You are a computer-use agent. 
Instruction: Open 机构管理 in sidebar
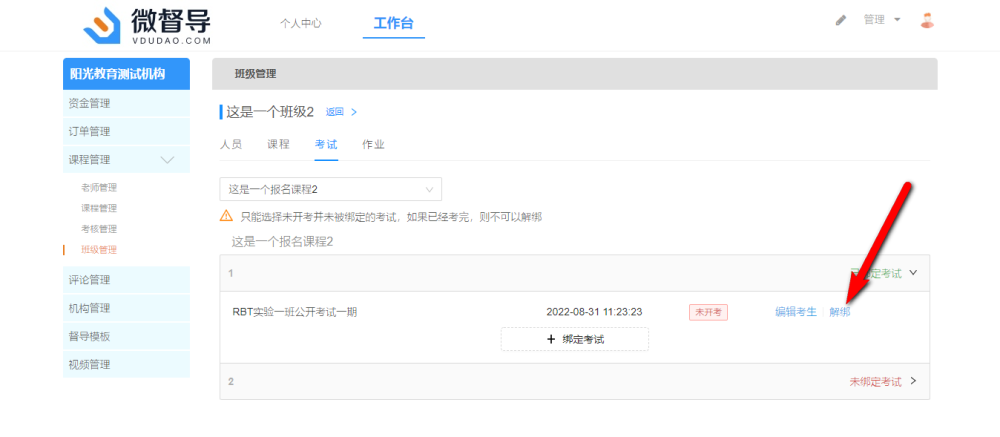[x=126, y=307]
